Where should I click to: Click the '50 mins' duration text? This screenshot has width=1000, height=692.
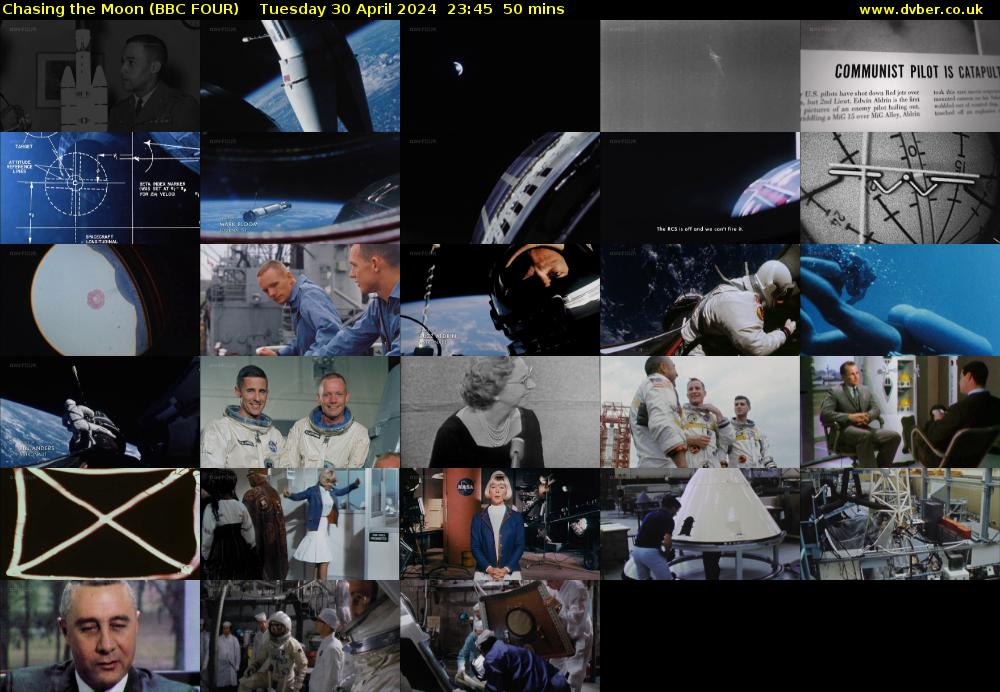[533, 9]
